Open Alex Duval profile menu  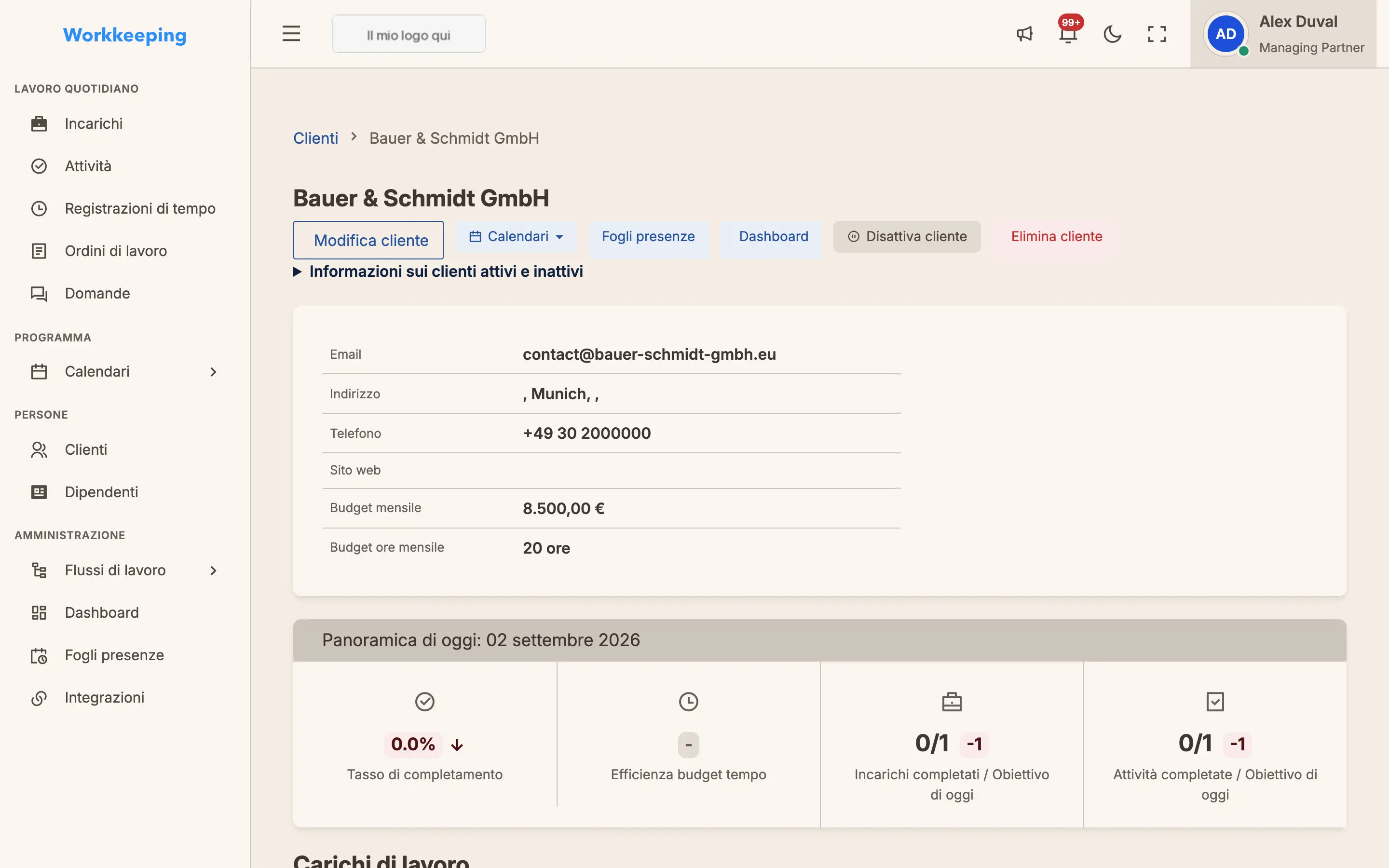(x=1283, y=34)
